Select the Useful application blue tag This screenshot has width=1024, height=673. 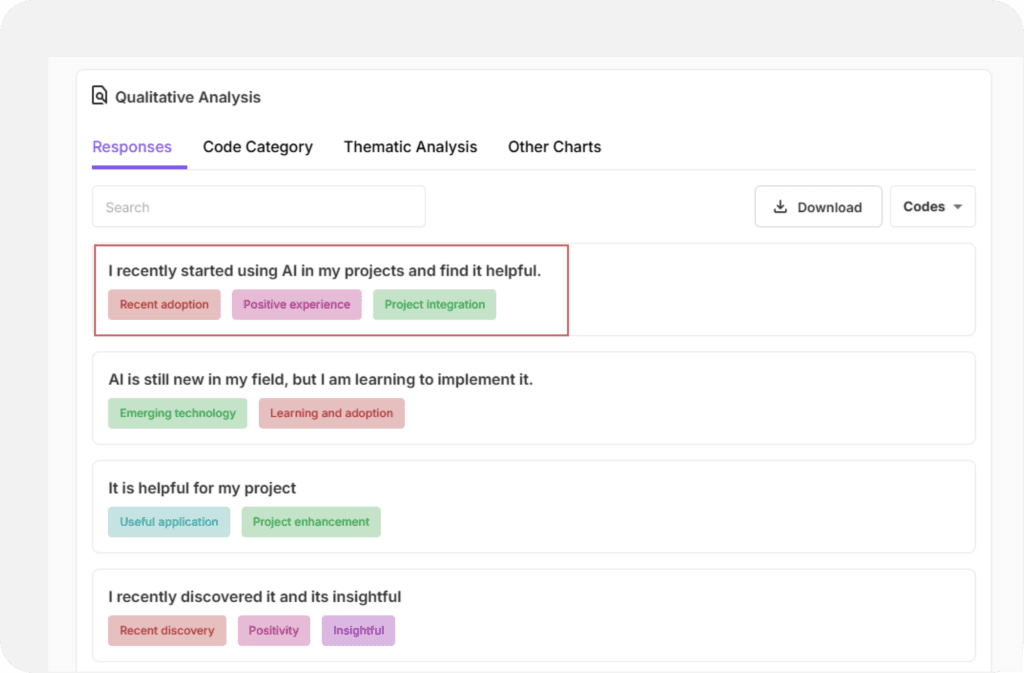coord(168,522)
